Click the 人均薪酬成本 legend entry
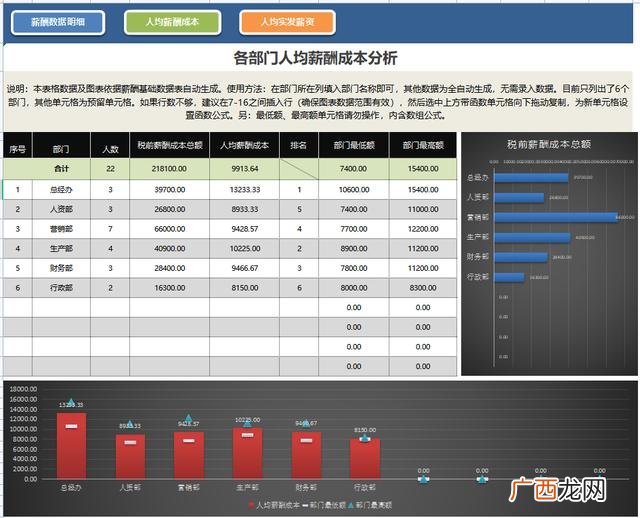The height and width of the screenshot is (518, 640). point(274,505)
